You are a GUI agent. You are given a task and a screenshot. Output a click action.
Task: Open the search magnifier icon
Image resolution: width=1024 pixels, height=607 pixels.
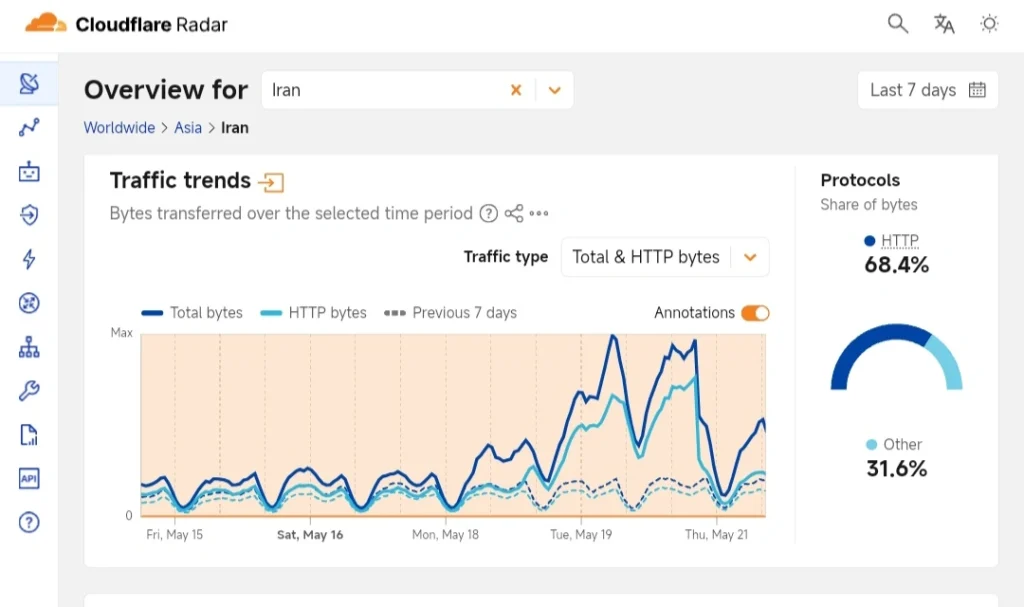tap(898, 24)
